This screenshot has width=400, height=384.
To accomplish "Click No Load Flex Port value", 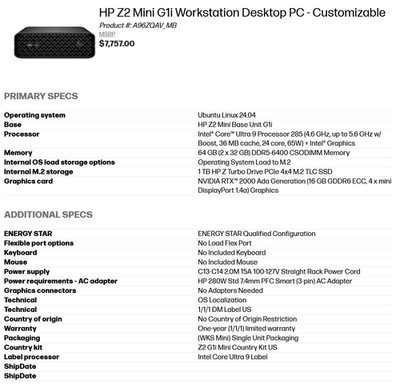I will point(225,243).
